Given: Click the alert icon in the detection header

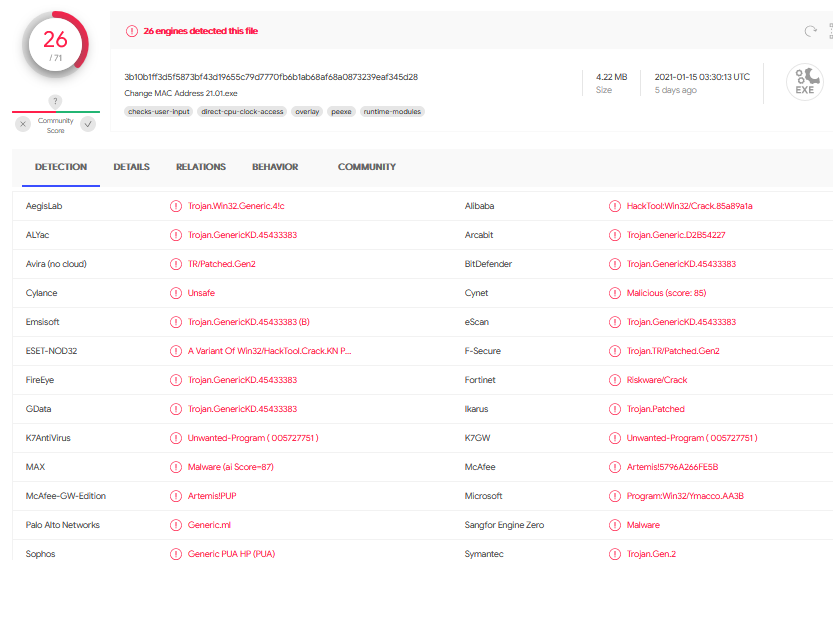Looking at the screenshot, I should pyautogui.click(x=132, y=31).
